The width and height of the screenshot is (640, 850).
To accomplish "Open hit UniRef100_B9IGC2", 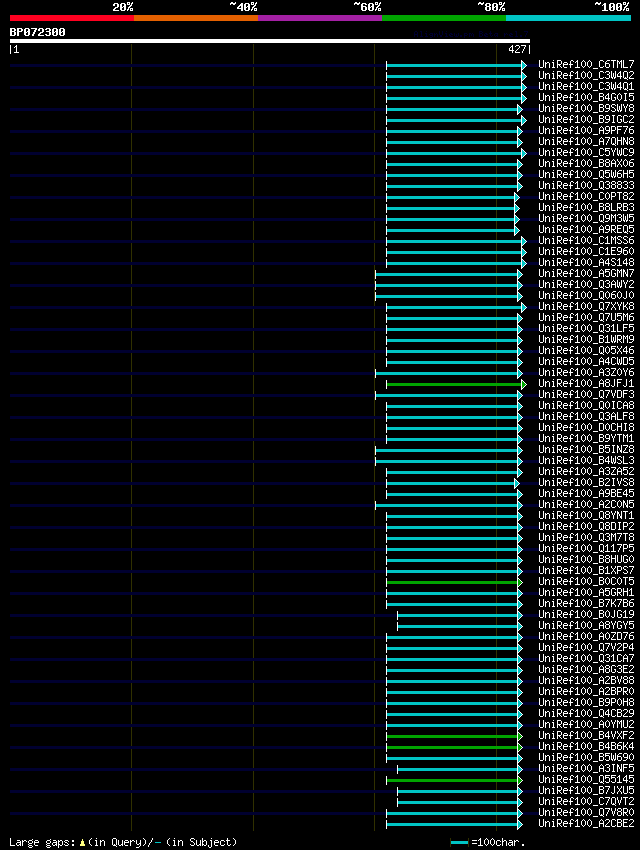I will [x=586, y=119].
